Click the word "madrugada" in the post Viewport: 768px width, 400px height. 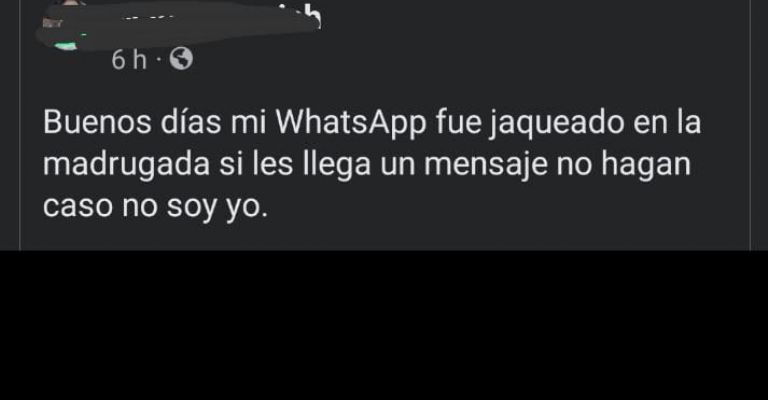click(x=126, y=165)
